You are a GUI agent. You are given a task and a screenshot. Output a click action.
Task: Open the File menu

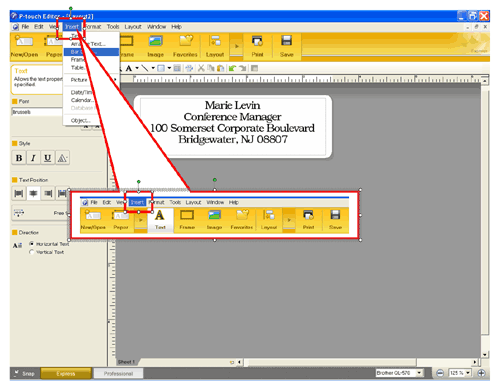(x=25, y=27)
